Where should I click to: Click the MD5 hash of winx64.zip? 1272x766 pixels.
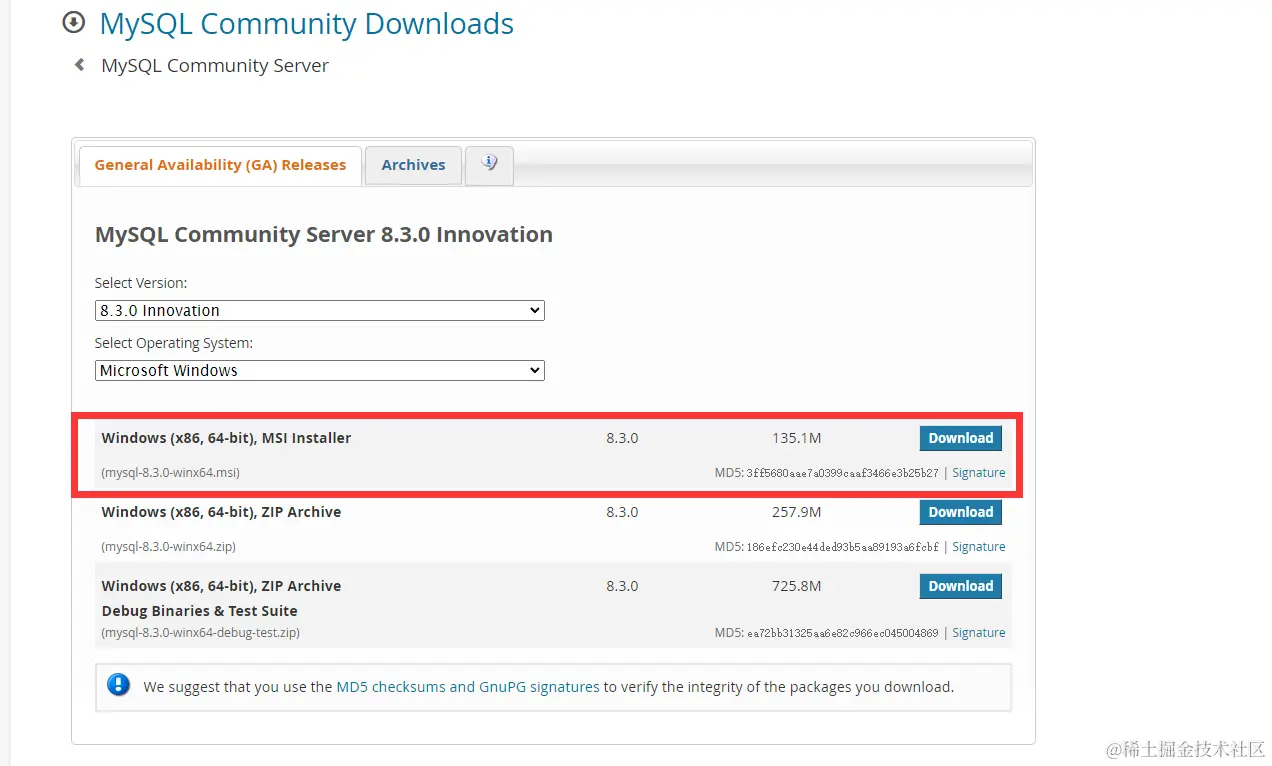click(x=842, y=547)
